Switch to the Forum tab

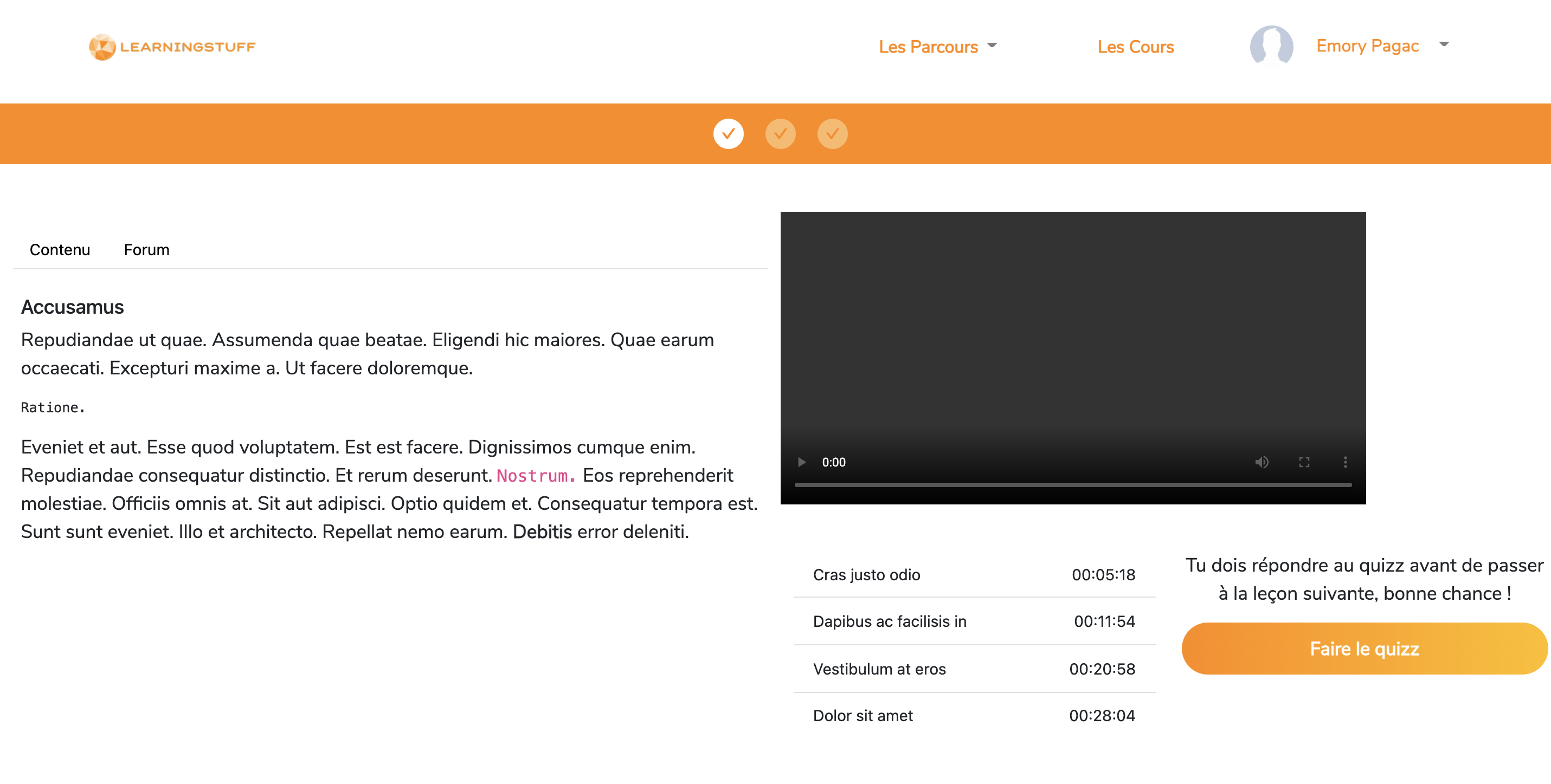(146, 249)
